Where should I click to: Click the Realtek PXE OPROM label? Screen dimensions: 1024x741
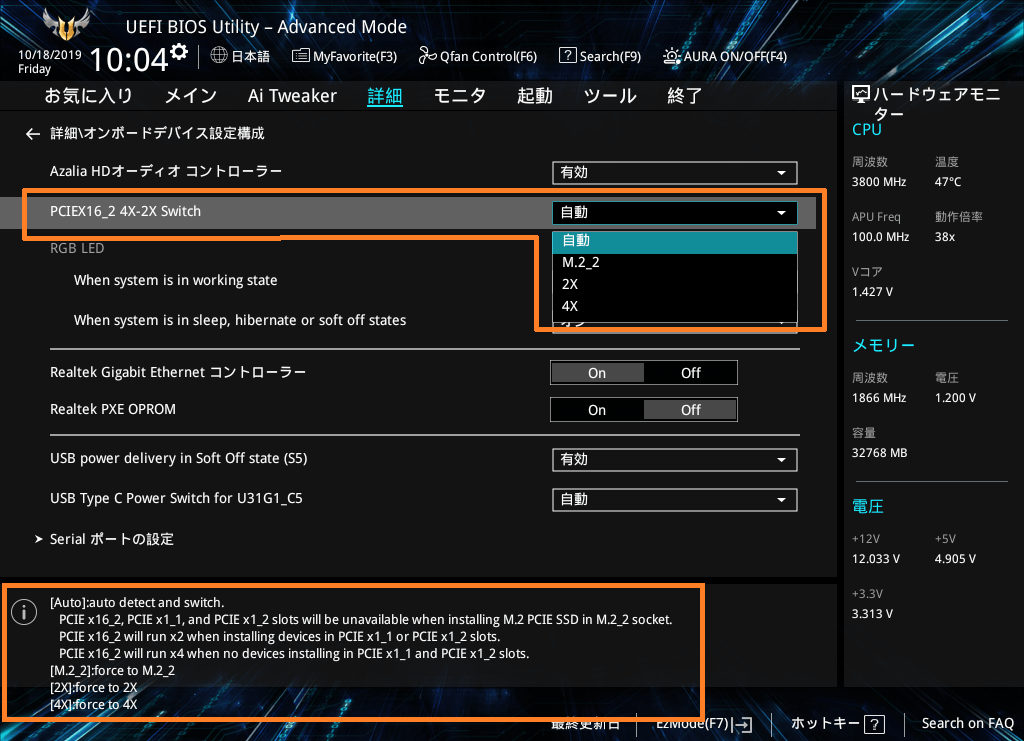click(113, 409)
